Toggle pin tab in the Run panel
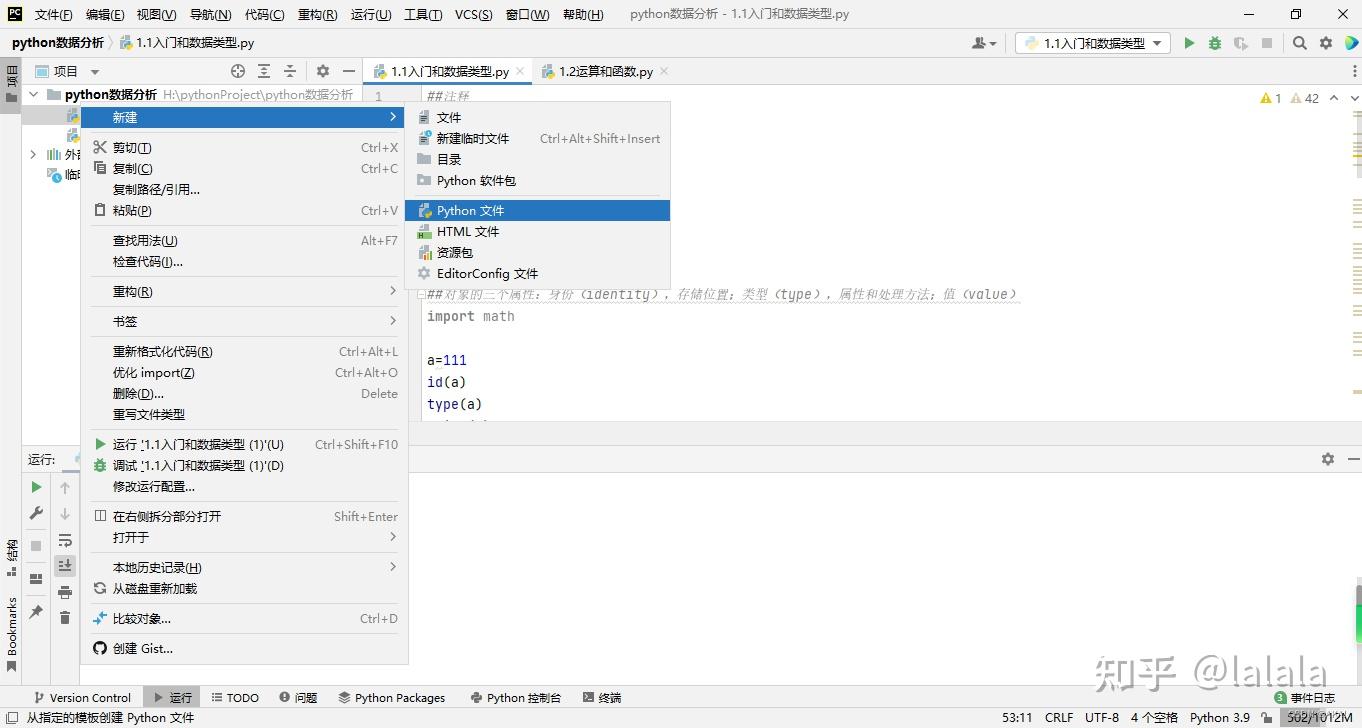1362x728 pixels. point(36,612)
